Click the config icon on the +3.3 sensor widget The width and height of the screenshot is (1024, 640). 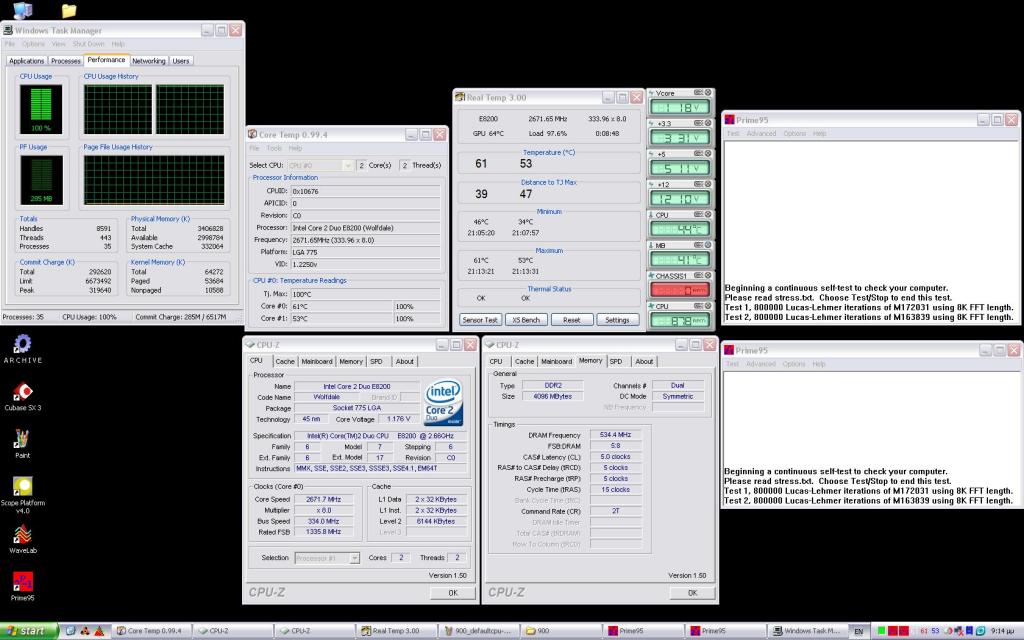[698, 123]
